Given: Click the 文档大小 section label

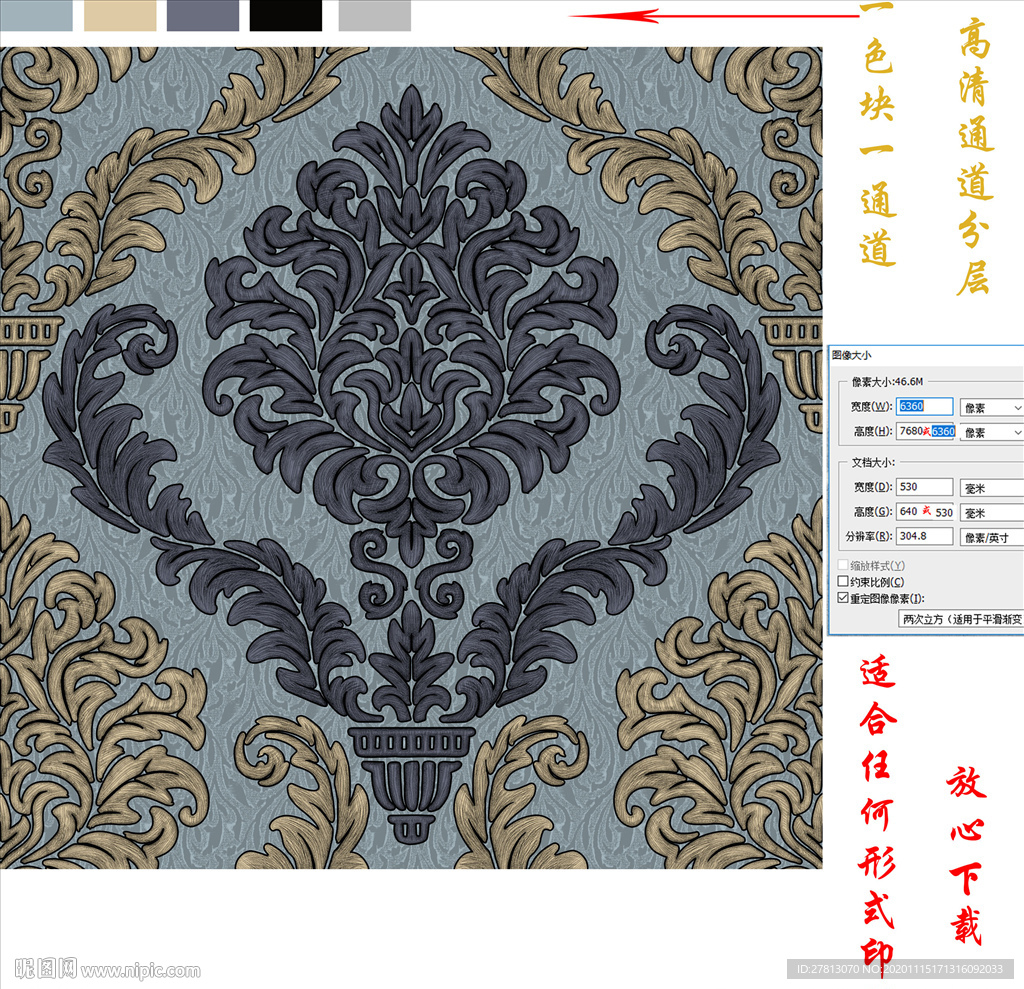Looking at the screenshot, I should [873, 462].
